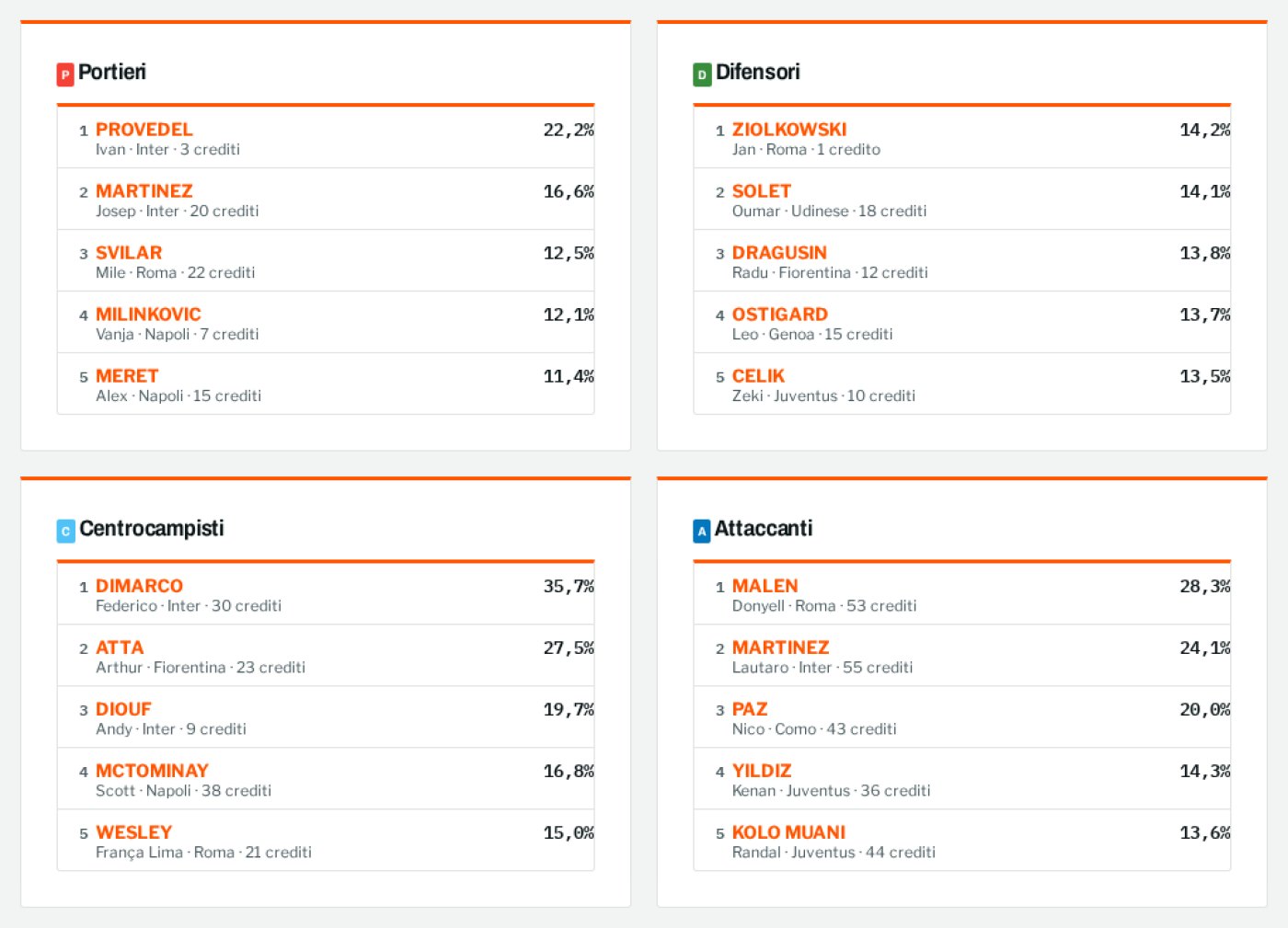Open the PROVEDEL player link
The image size is (1288, 928).
tap(144, 130)
